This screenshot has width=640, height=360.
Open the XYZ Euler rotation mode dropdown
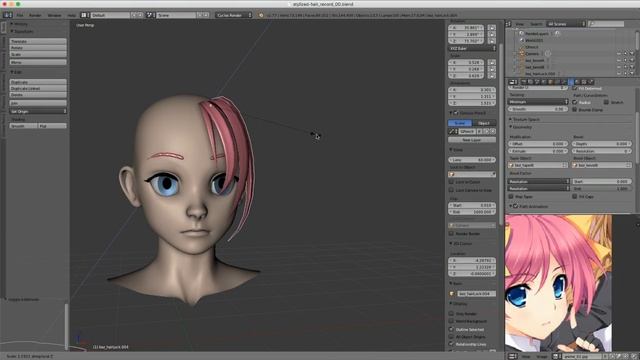point(472,48)
